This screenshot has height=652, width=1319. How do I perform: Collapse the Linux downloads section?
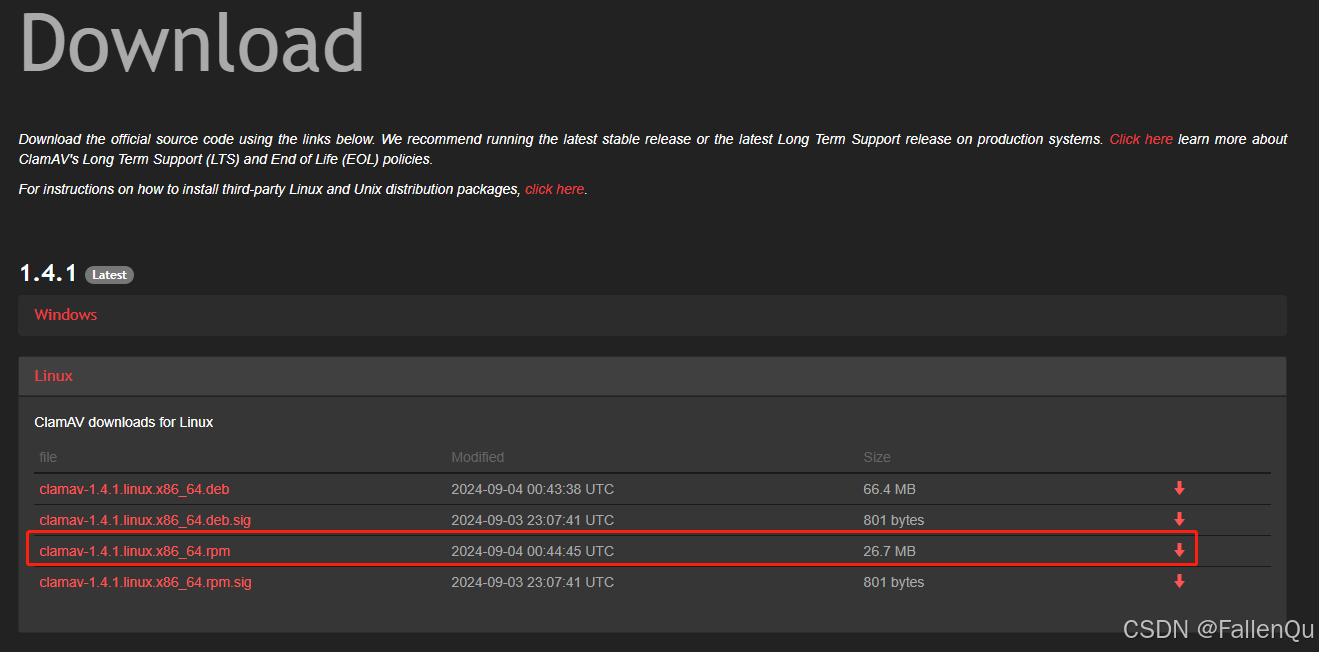(x=652, y=376)
